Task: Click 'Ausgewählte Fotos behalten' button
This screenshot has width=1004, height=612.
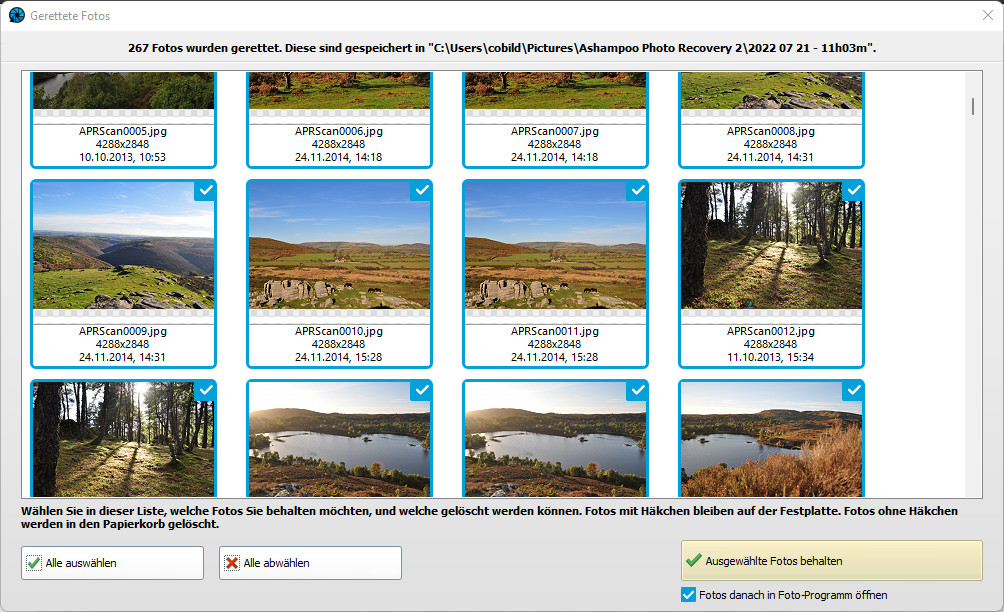Action: point(831,561)
